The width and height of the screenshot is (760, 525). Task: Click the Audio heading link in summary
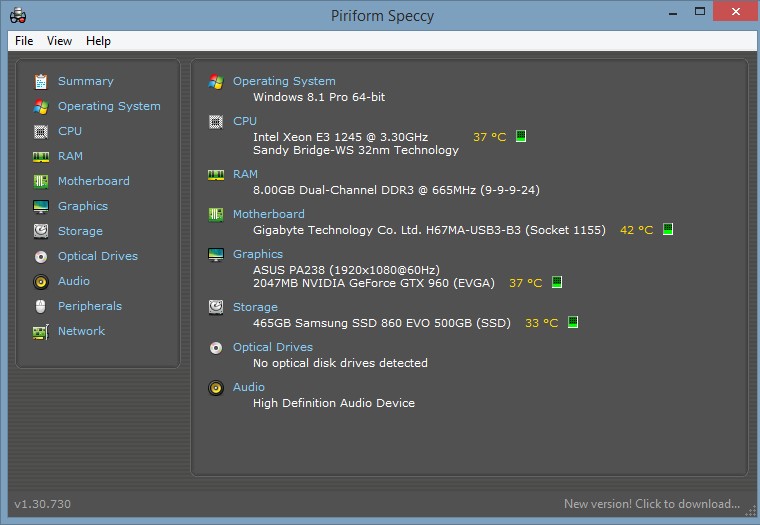[x=249, y=387]
